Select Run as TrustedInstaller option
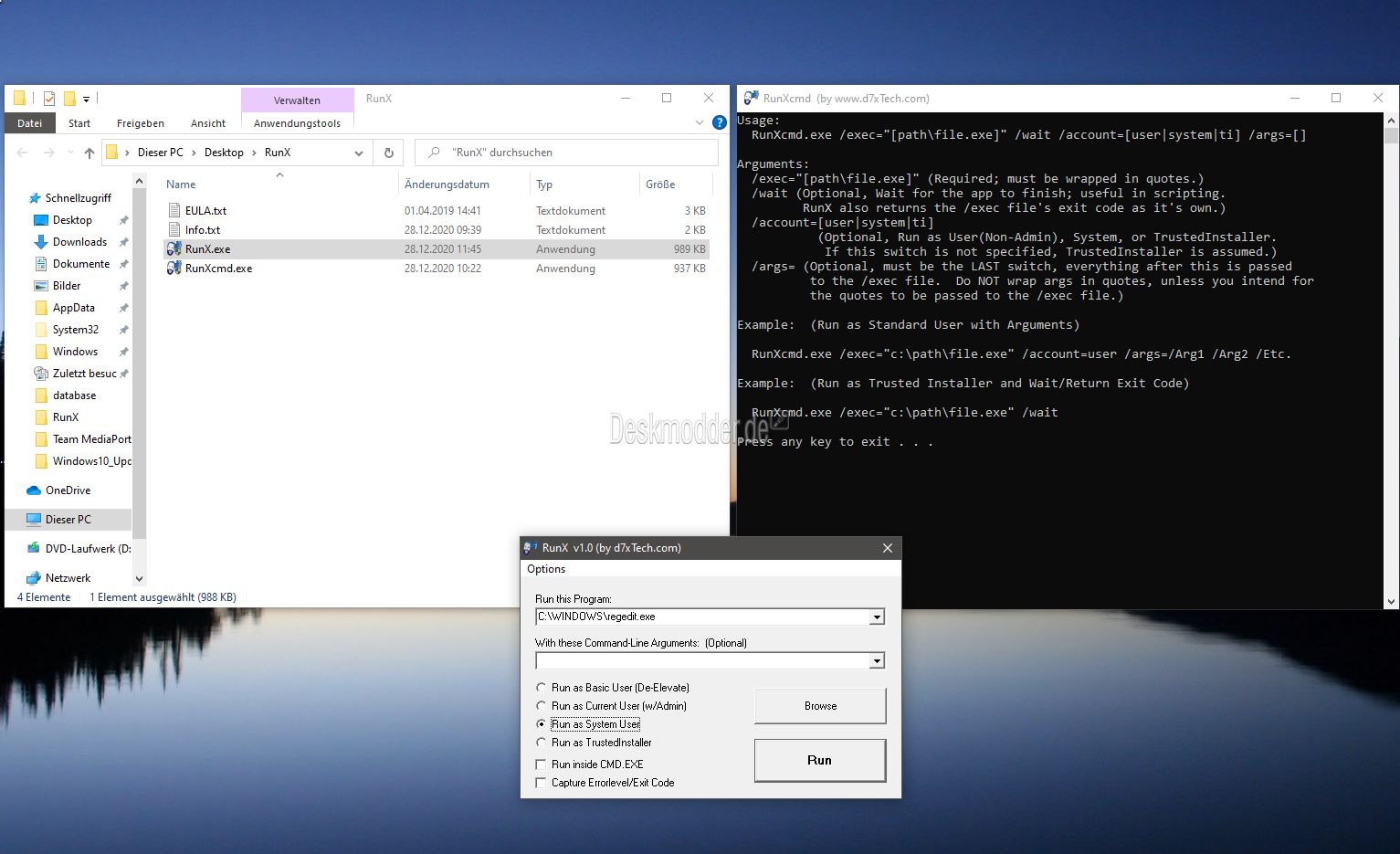1400x854 pixels. click(x=541, y=743)
